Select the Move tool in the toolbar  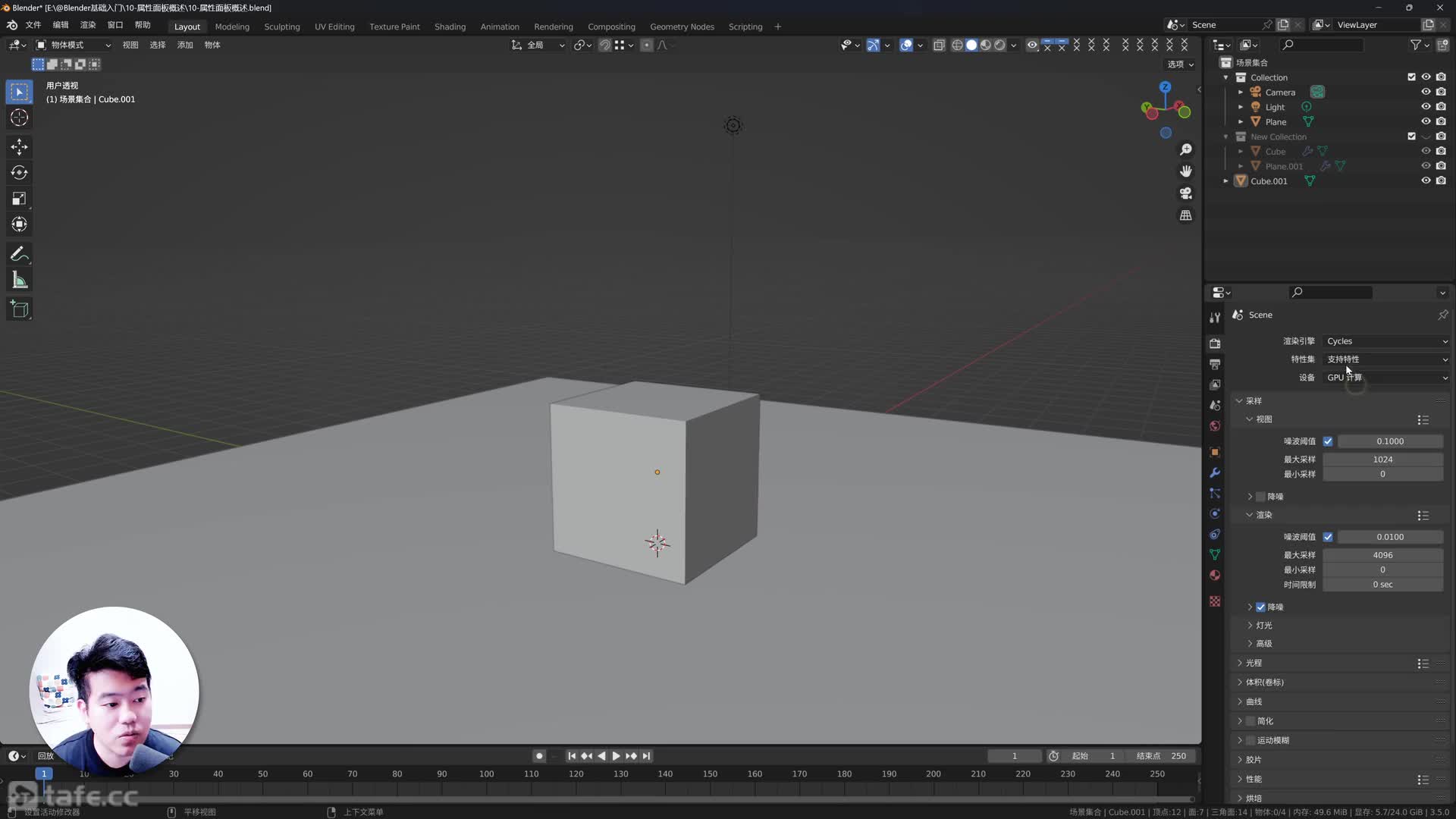tap(19, 147)
